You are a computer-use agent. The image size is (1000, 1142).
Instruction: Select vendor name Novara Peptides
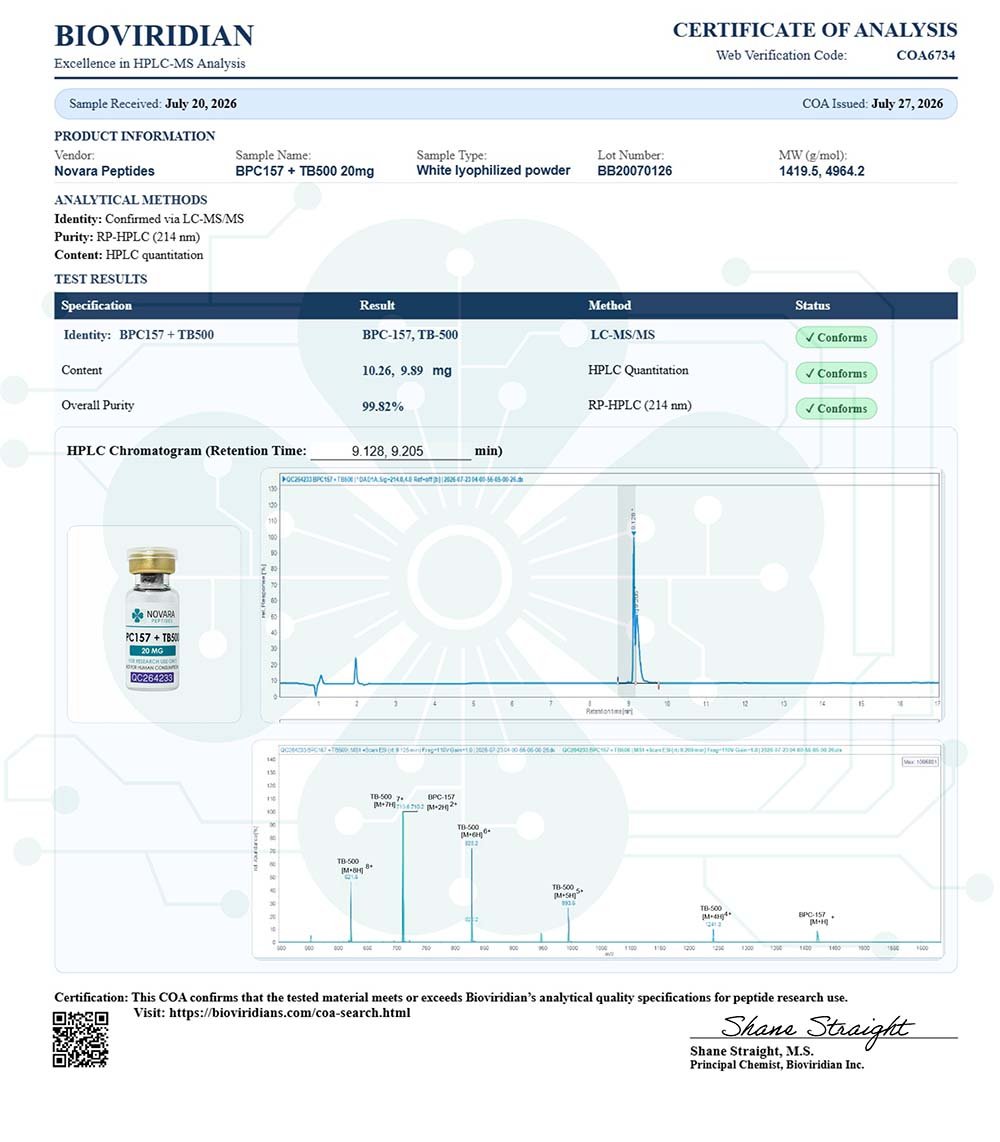(x=104, y=171)
